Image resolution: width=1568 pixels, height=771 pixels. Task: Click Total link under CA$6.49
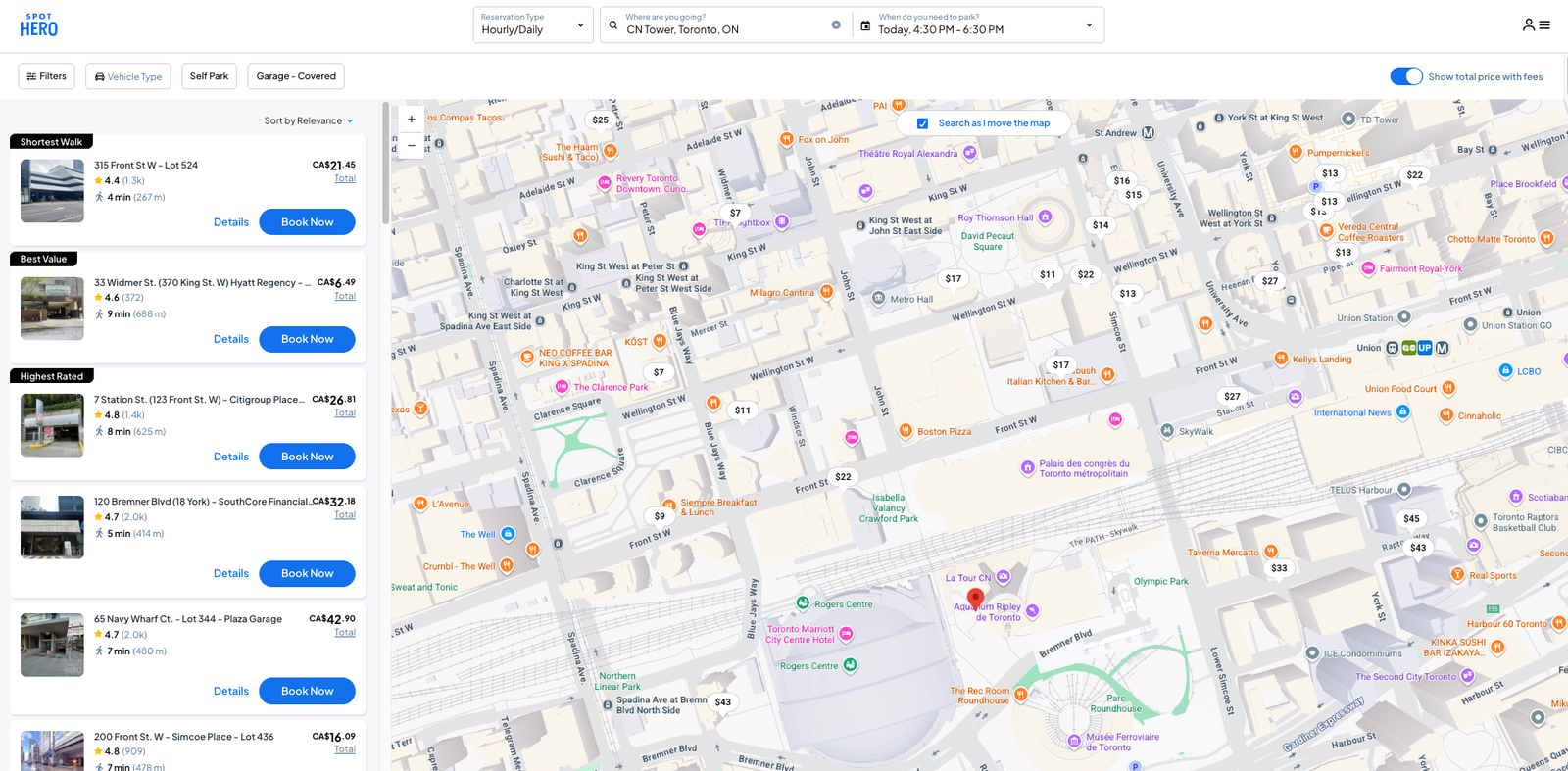[345, 296]
